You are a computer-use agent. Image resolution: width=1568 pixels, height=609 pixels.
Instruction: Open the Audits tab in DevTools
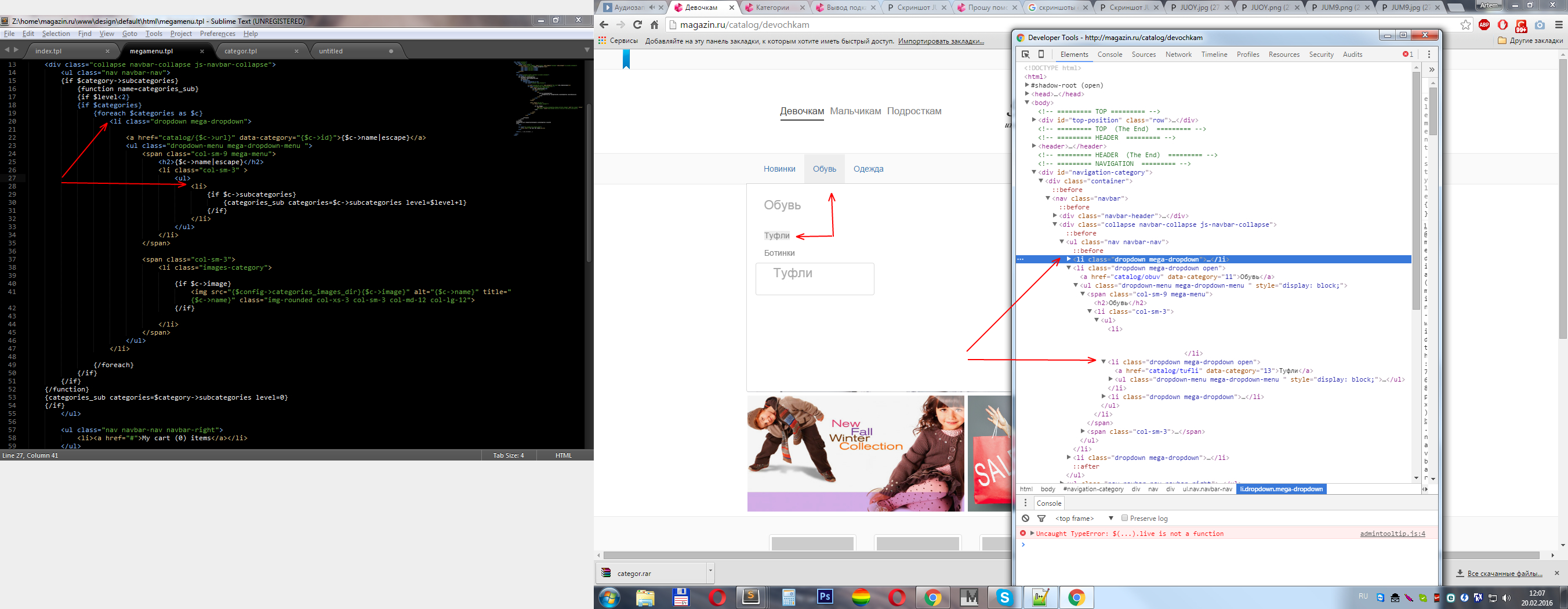pos(1352,54)
